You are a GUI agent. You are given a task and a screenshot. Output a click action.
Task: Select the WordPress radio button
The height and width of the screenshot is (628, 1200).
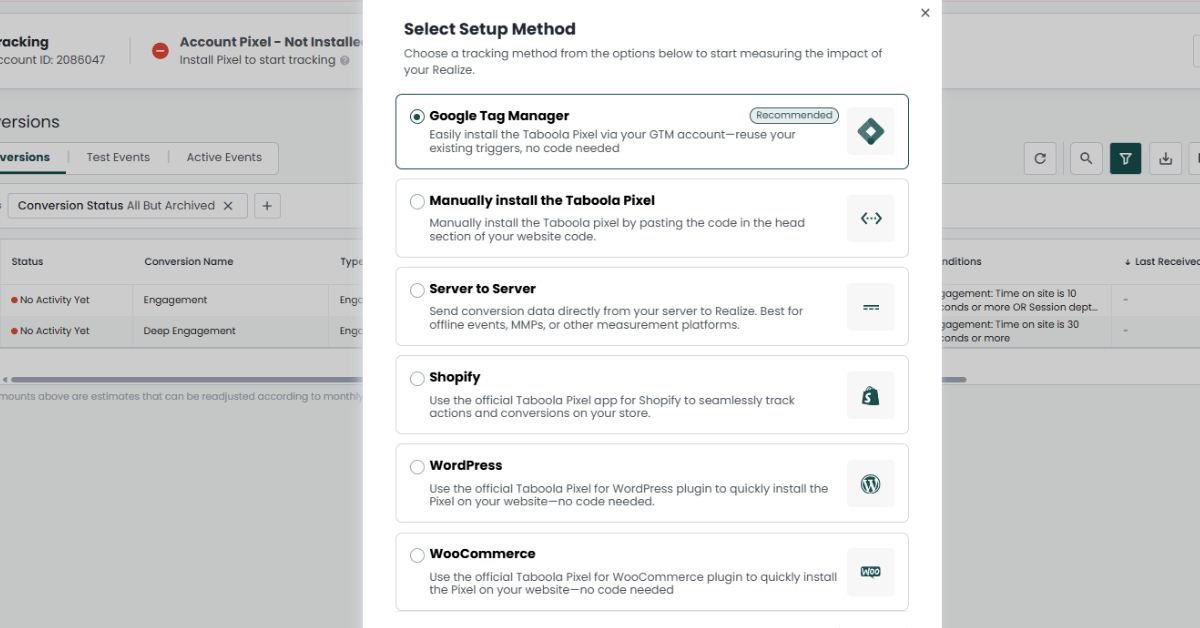417,466
